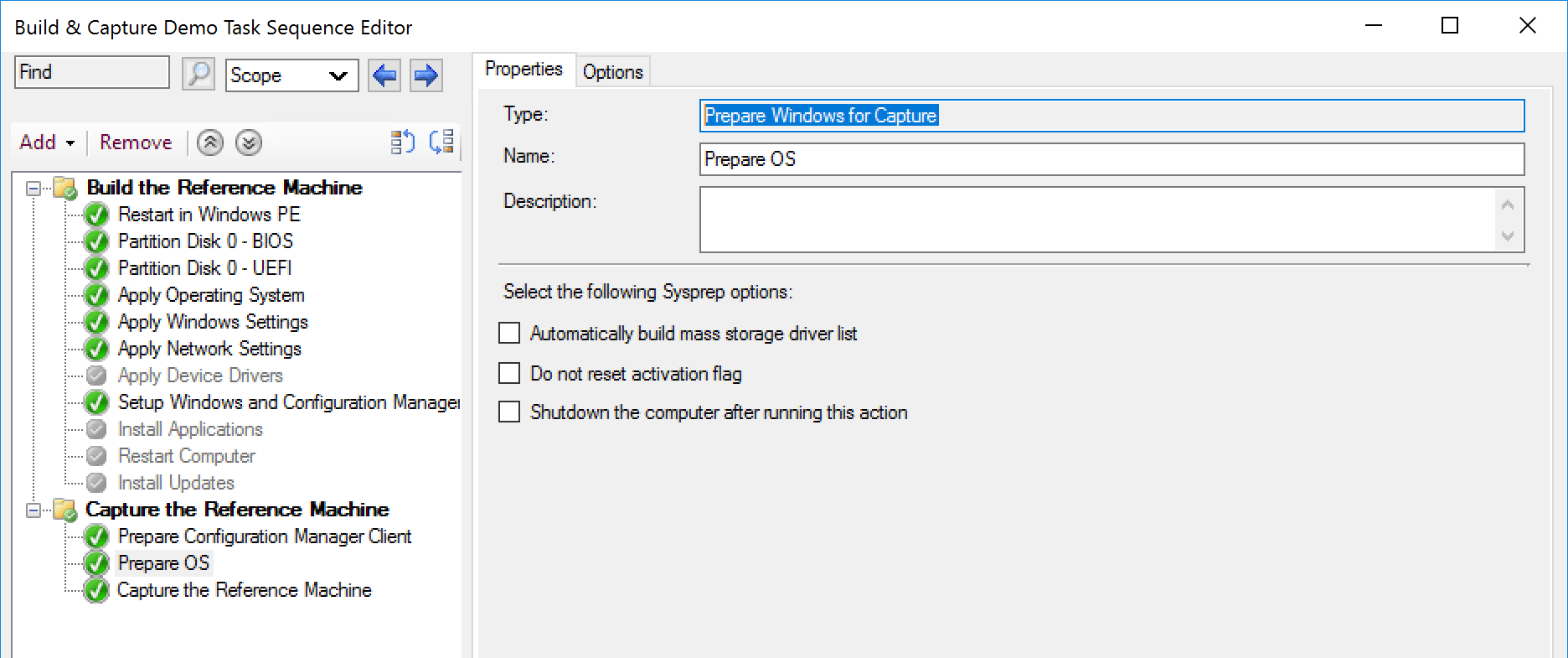The width and height of the screenshot is (1568, 658).
Task: Switch to the Options tab
Action: click(612, 72)
